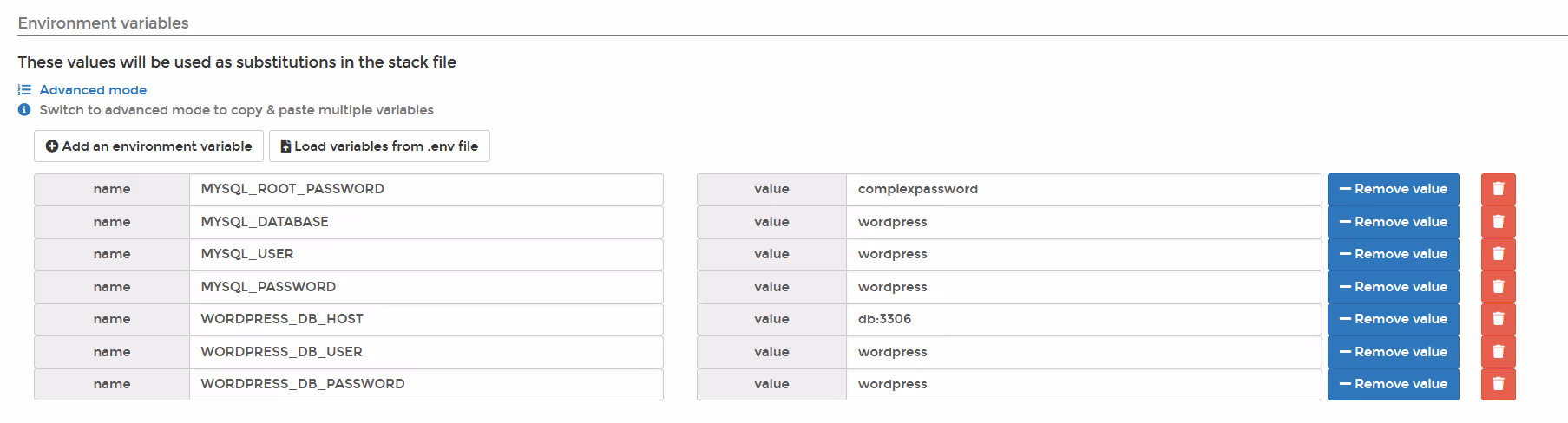Delete the WORDPRESS_DB_HOST variable with trash icon
Image resolution: width=1568 pixels, height=423 pixels.
point(1498,319)
